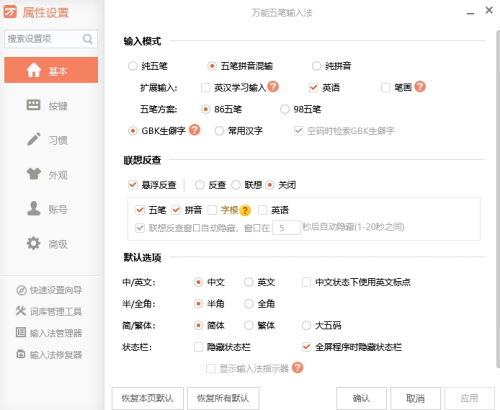The width and height of the screenshot is (500, 410).
Task: Click yellow help icon beside 字根
Action: tap(245, 210)
